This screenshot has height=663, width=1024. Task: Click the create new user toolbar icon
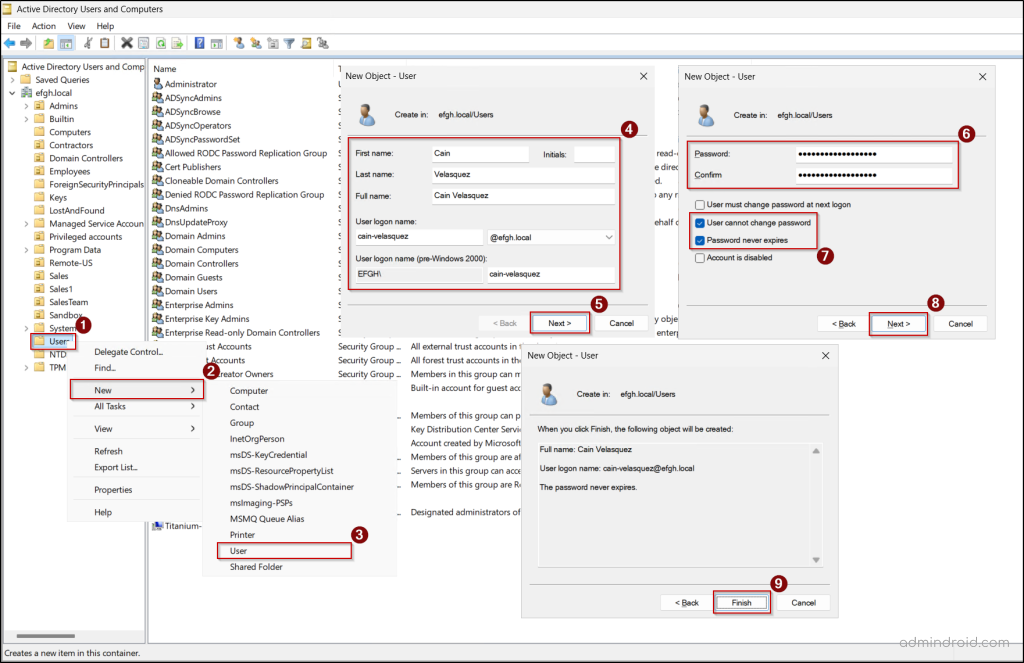point(239,43)
